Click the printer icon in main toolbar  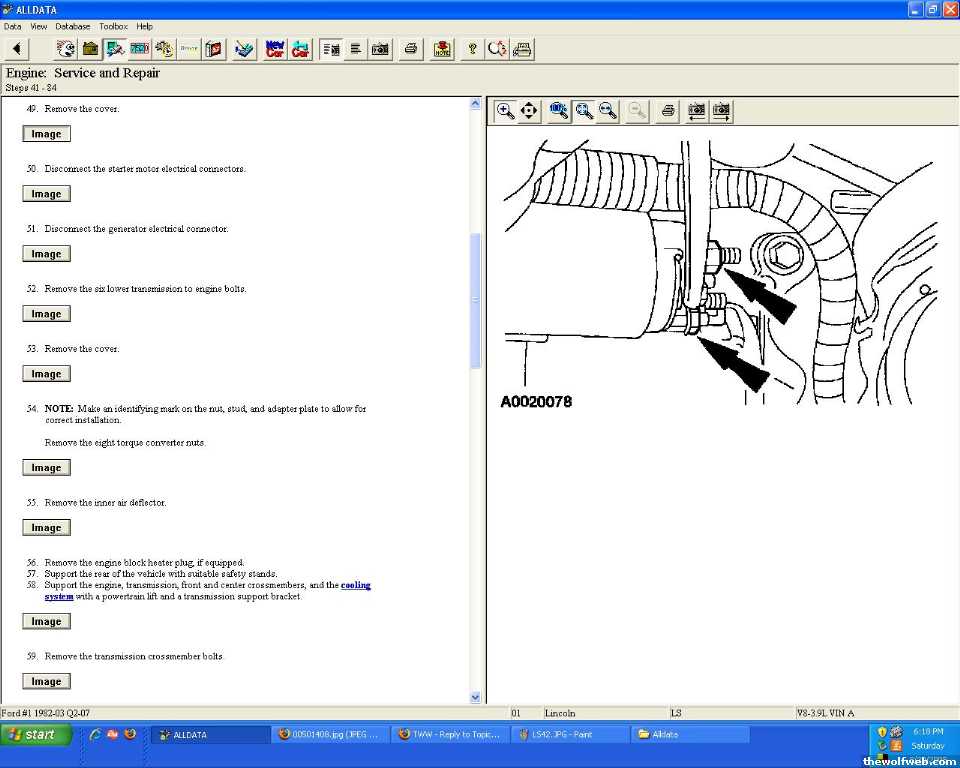[x=410, y=49]
